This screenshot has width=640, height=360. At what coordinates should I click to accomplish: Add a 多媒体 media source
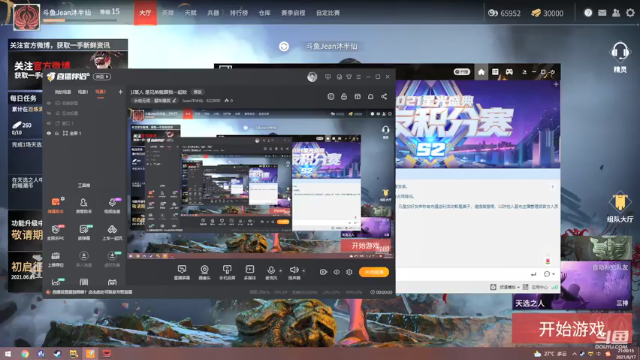point(249,272)
